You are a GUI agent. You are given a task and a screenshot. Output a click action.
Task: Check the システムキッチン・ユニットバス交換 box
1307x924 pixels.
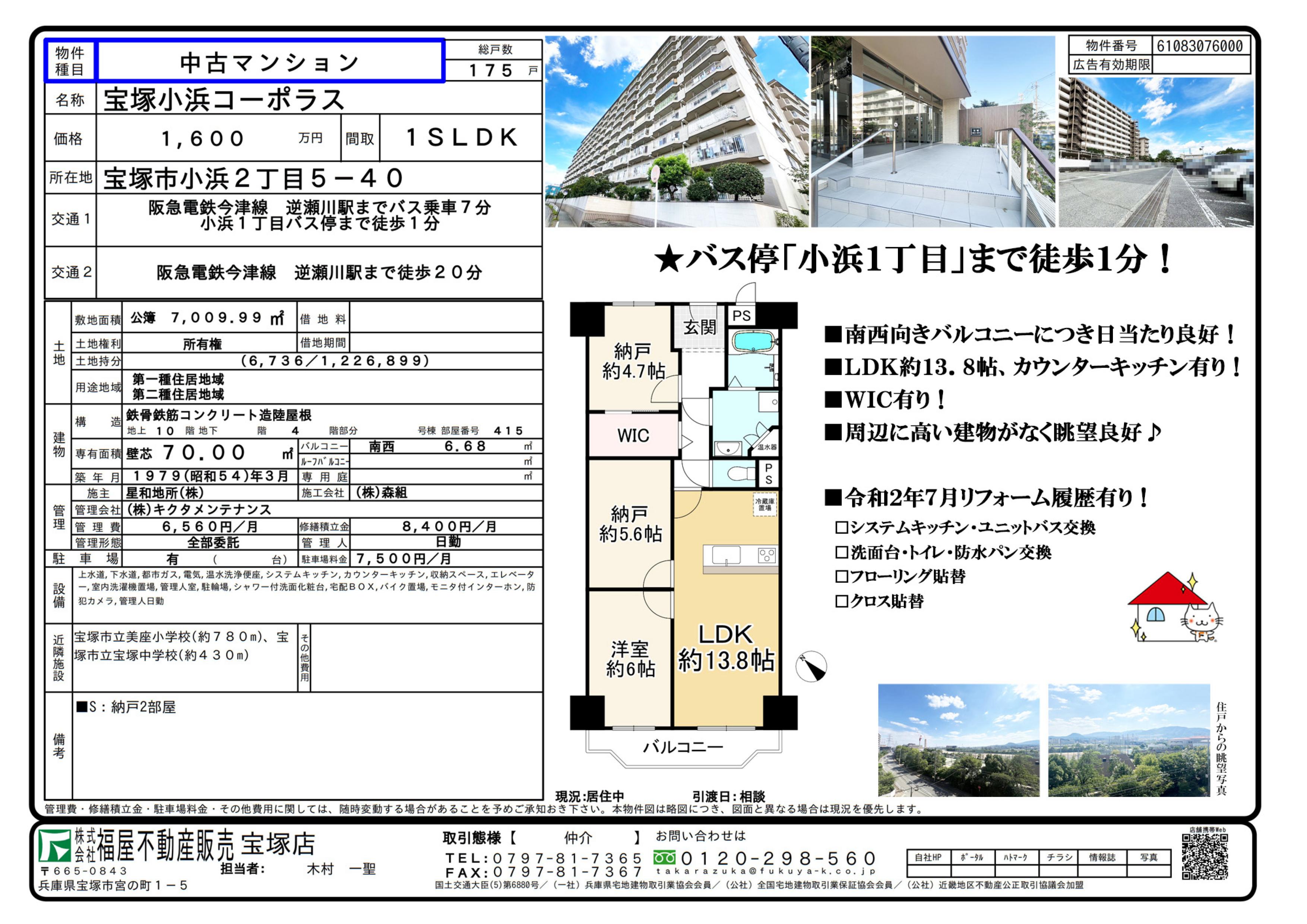841,528
